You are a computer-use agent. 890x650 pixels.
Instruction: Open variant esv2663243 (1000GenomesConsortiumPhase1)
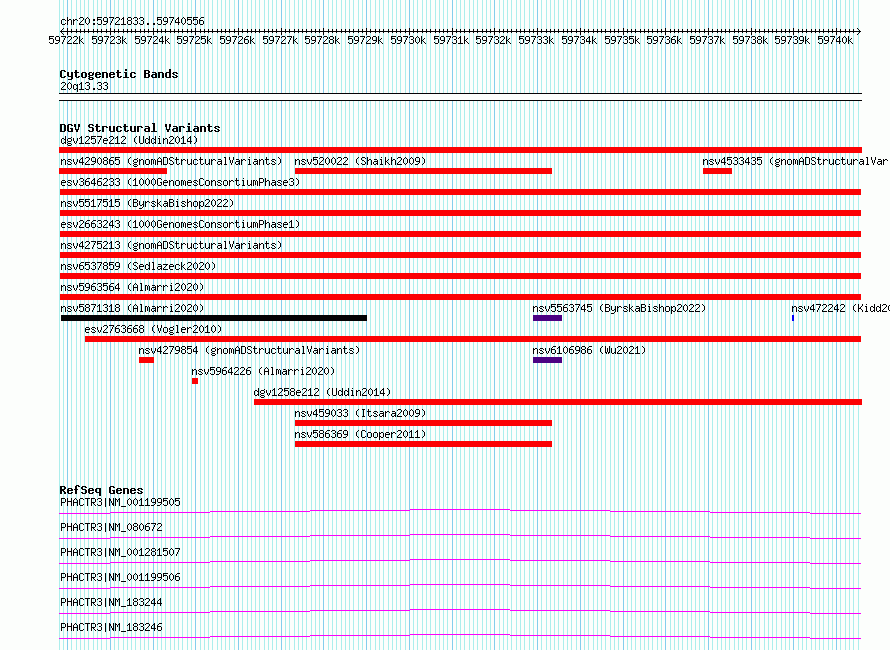point(180,224)
